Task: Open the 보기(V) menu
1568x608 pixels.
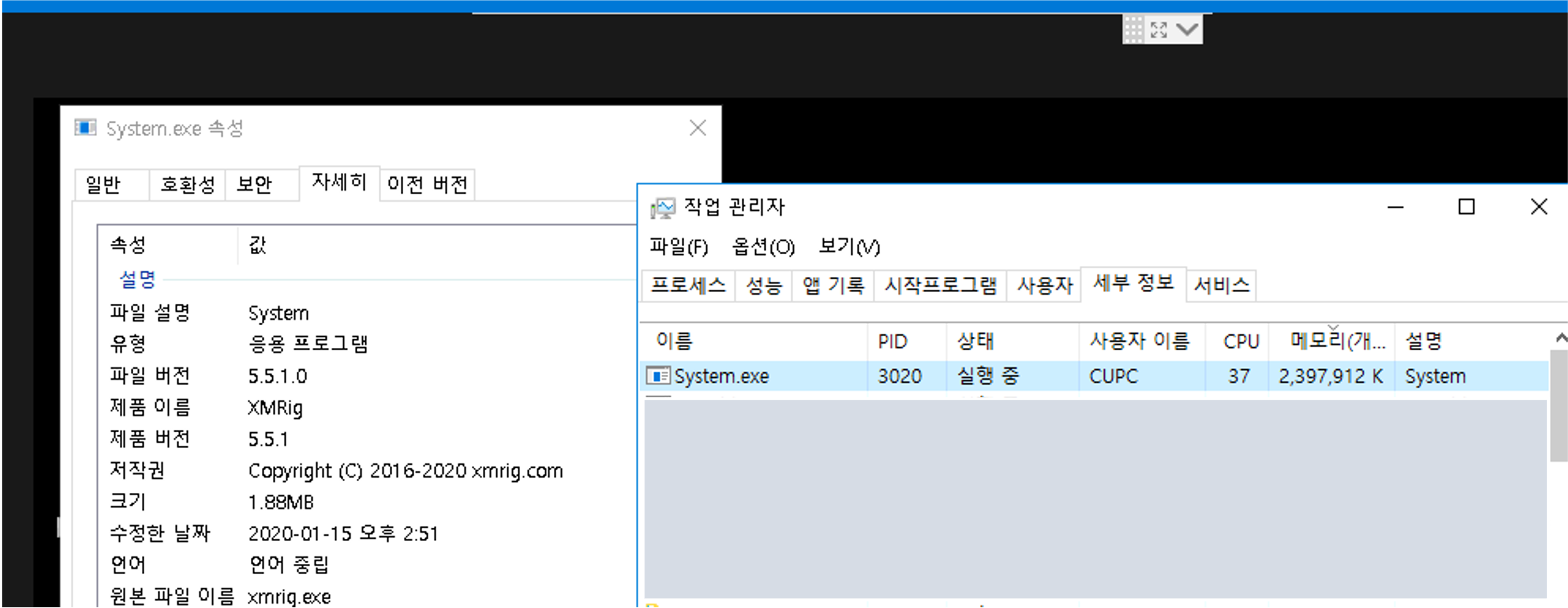Action: pyautogui.click(x=849, y=247)
